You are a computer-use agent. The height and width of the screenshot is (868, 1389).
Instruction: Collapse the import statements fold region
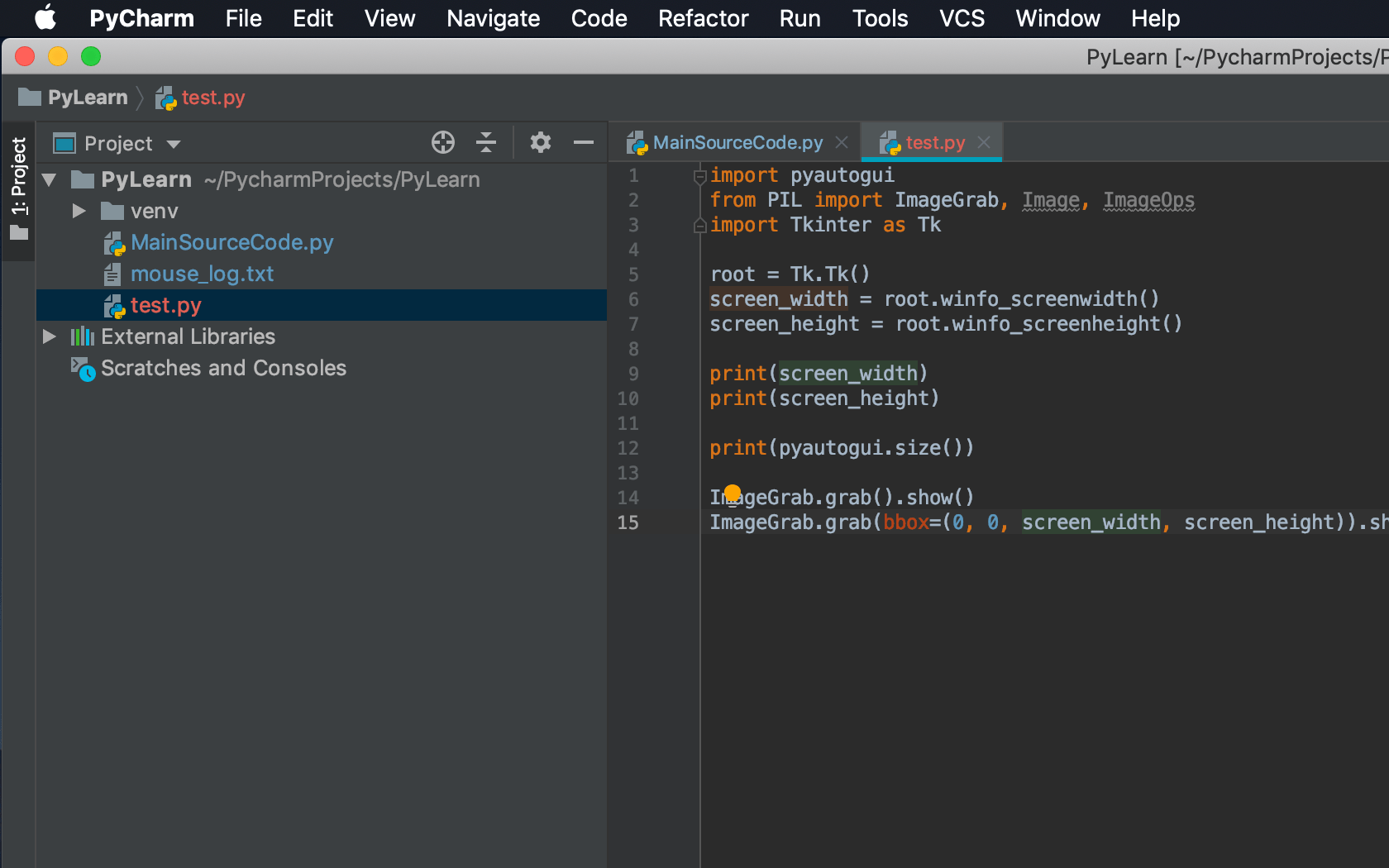coord(699,174)
